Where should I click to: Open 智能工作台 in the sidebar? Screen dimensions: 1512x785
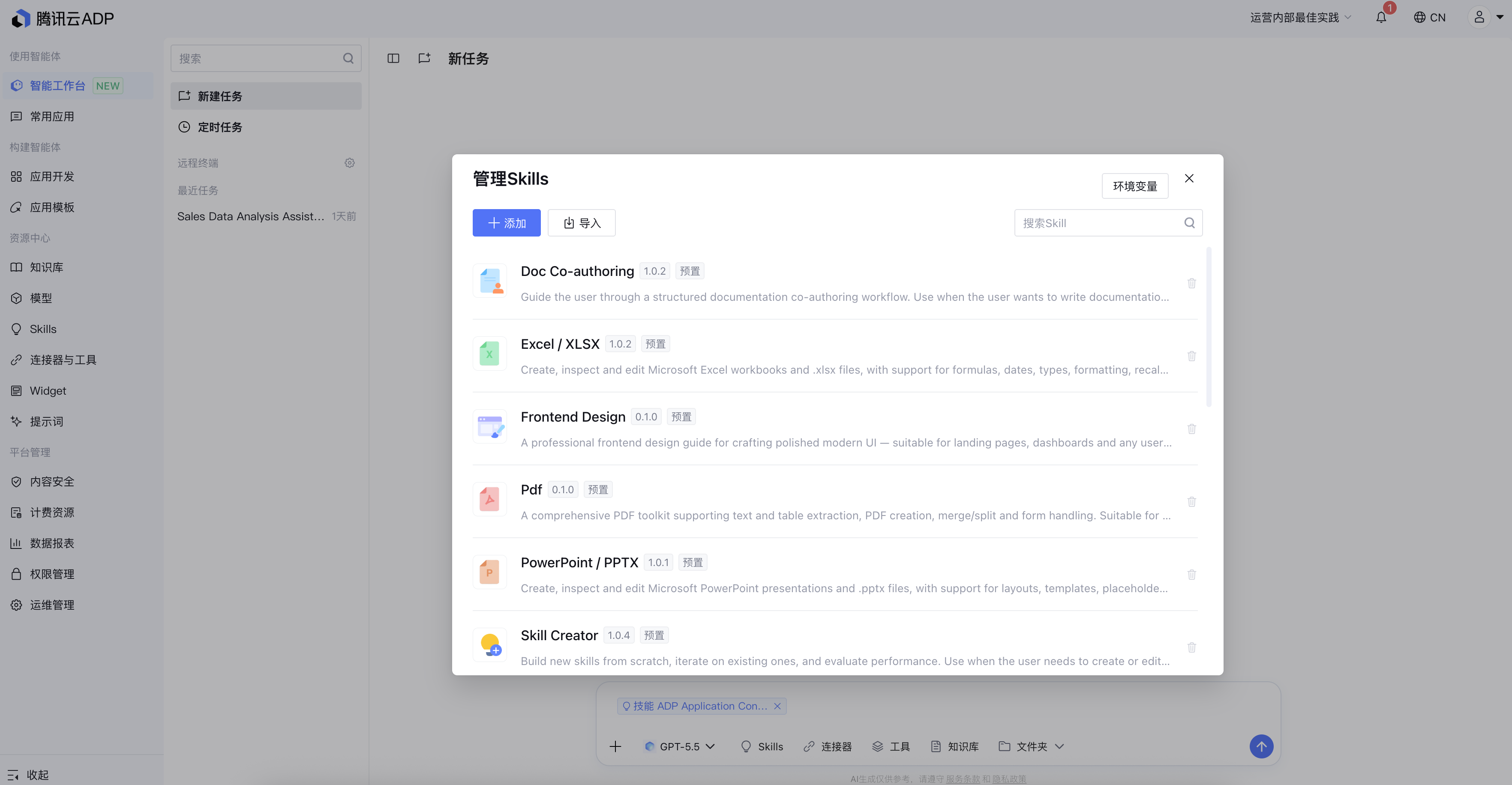(78, 86)
